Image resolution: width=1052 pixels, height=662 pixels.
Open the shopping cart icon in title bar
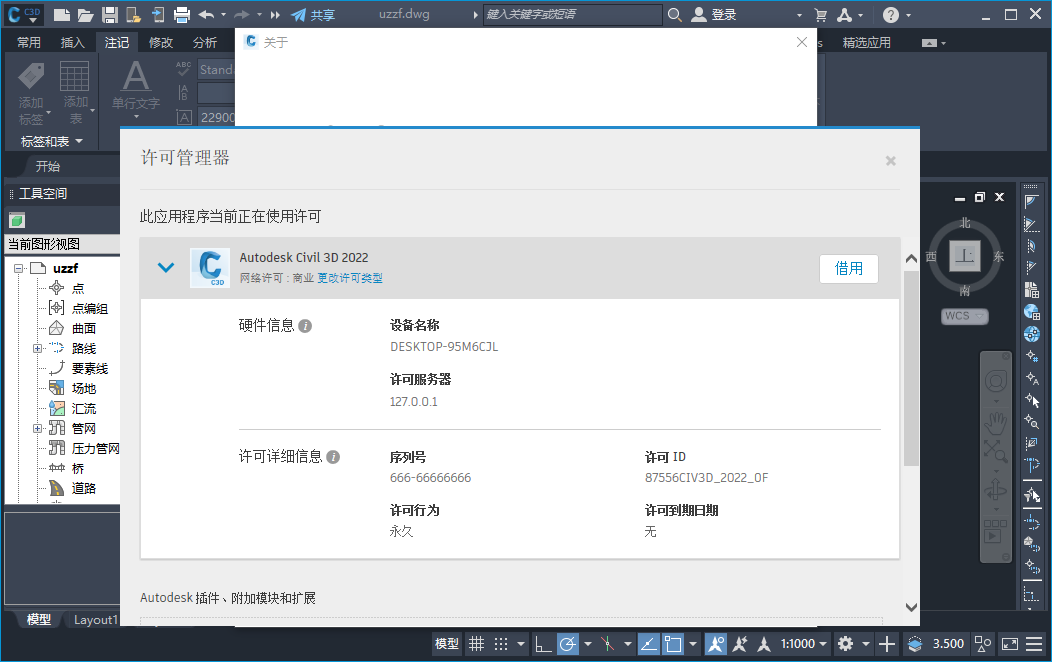point(821,15)
